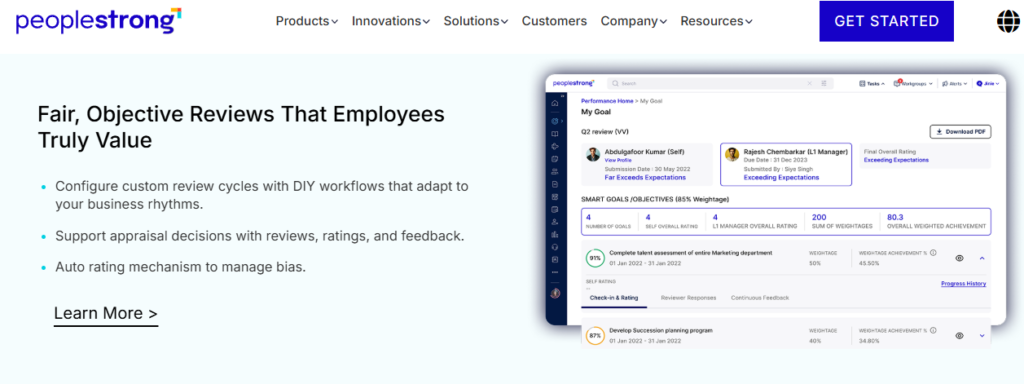Toggle eye icon for Marketing talent assessment goal
Viewport: 1024px width, 384px height.
[x=959, y=258]
